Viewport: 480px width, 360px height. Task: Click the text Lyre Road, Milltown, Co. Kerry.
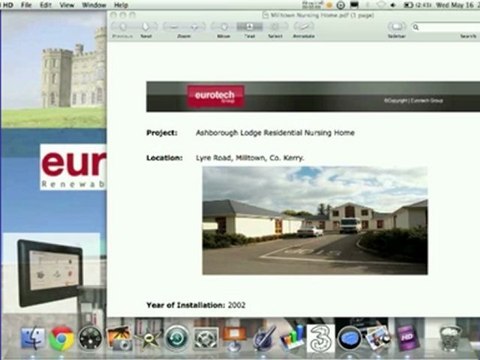[x=250, y=158]
